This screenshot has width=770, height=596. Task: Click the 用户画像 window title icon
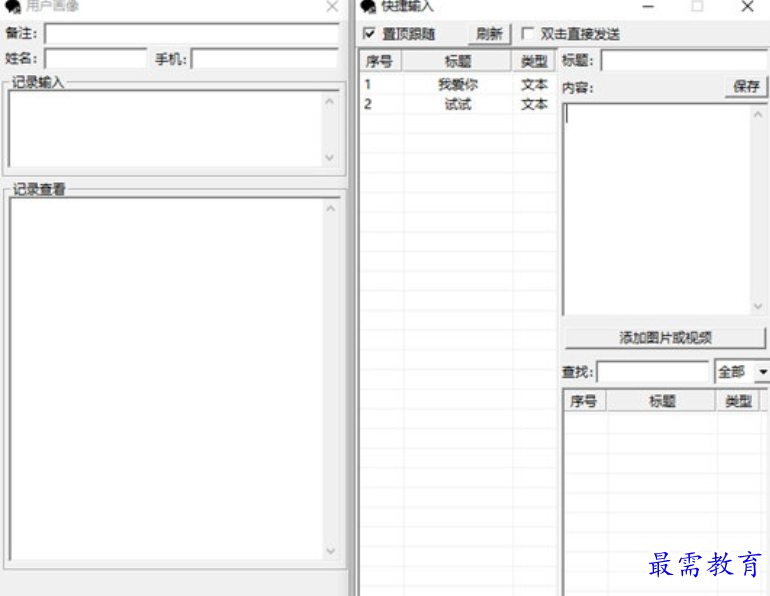[13, 6]
